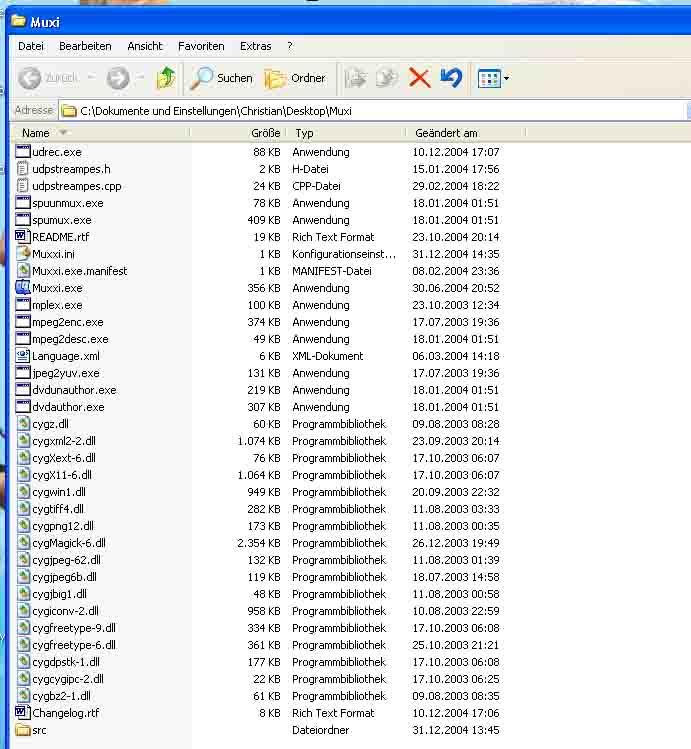Viewport: 691px width, 749px height.
Task: Select file name cygwin1.dll
Action: pyautogui.click(x=59, y=492)
